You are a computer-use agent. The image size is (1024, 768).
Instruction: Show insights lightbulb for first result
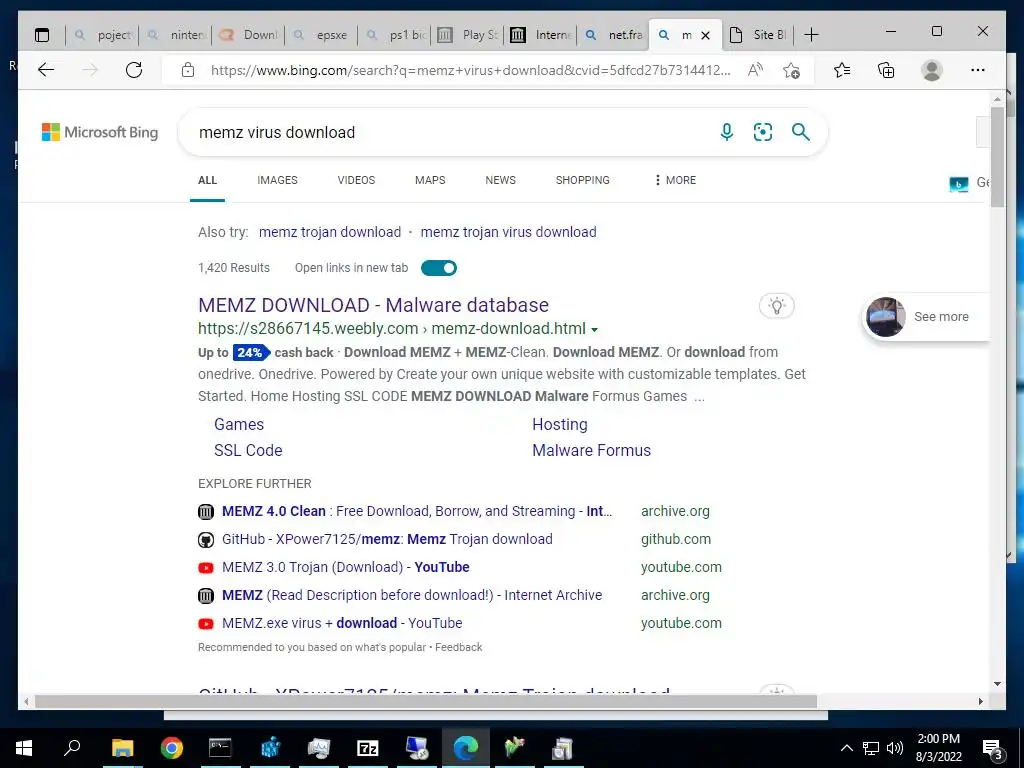(x=776, y=306)
